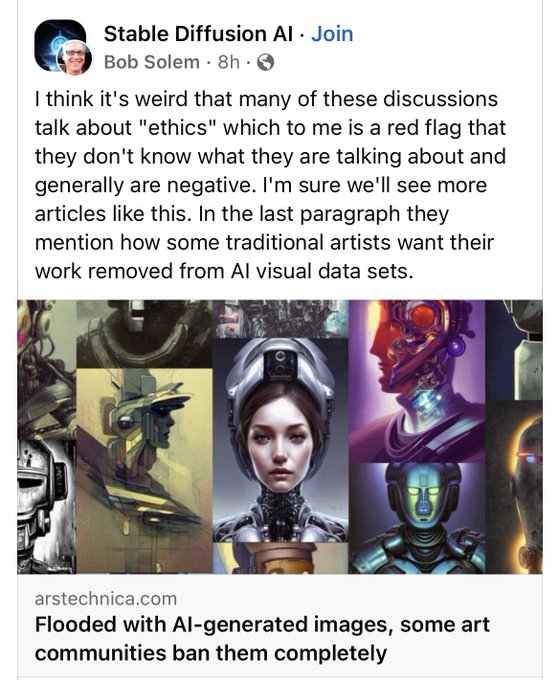
Task: Open Bob Solem's profile name link
Action: 151,62
